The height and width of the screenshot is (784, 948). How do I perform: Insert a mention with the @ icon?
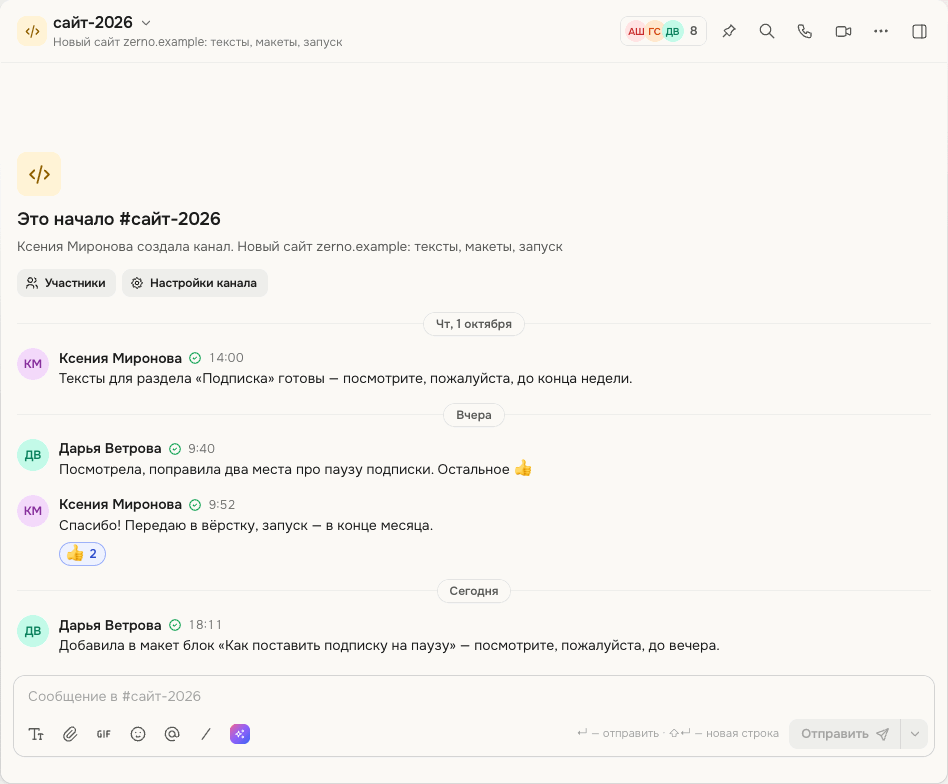[x=172, y=734]
